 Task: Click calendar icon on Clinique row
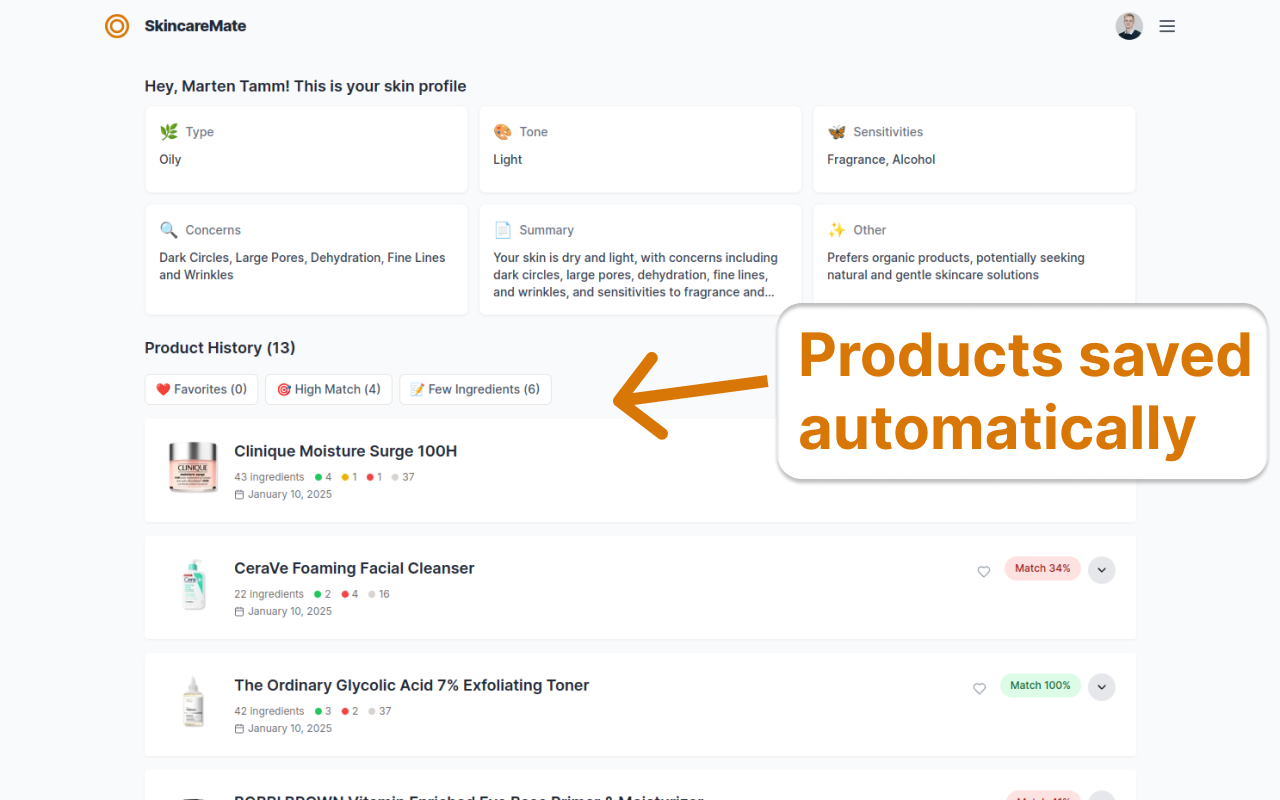click(239, 495)
